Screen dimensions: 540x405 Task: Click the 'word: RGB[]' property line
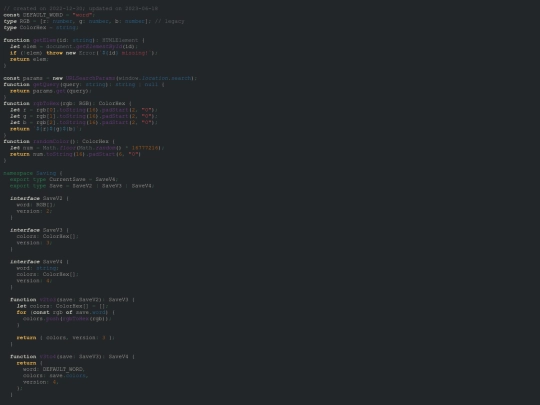click(36, 205)
